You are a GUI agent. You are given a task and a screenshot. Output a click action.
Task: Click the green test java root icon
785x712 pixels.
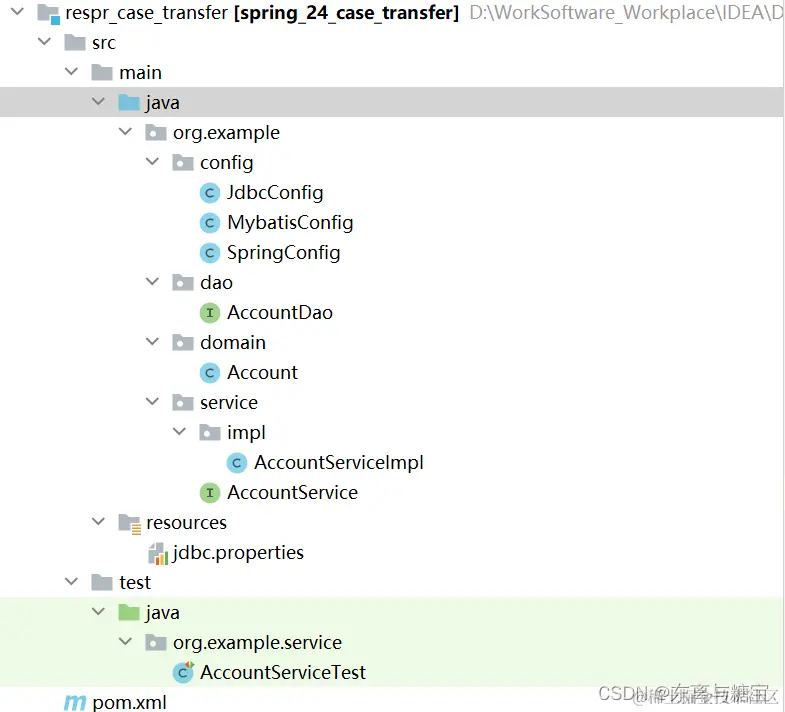click(129, 613)
